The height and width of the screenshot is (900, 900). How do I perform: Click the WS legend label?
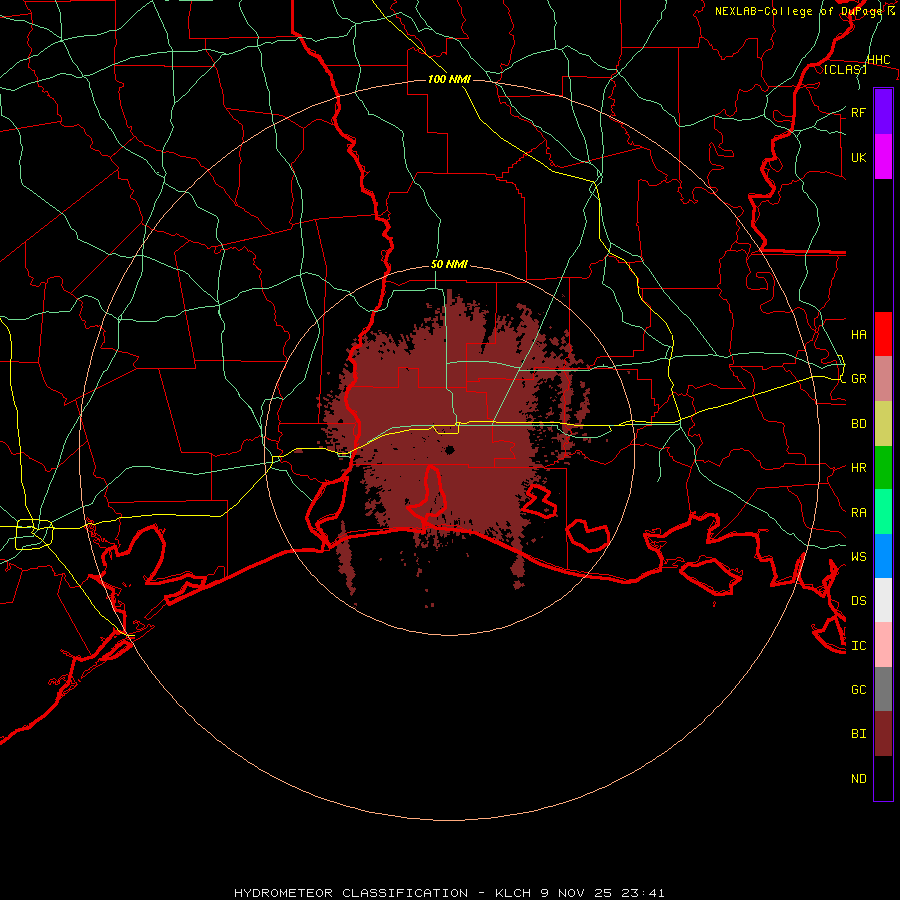pyautogui.click(x=858, y=556)
